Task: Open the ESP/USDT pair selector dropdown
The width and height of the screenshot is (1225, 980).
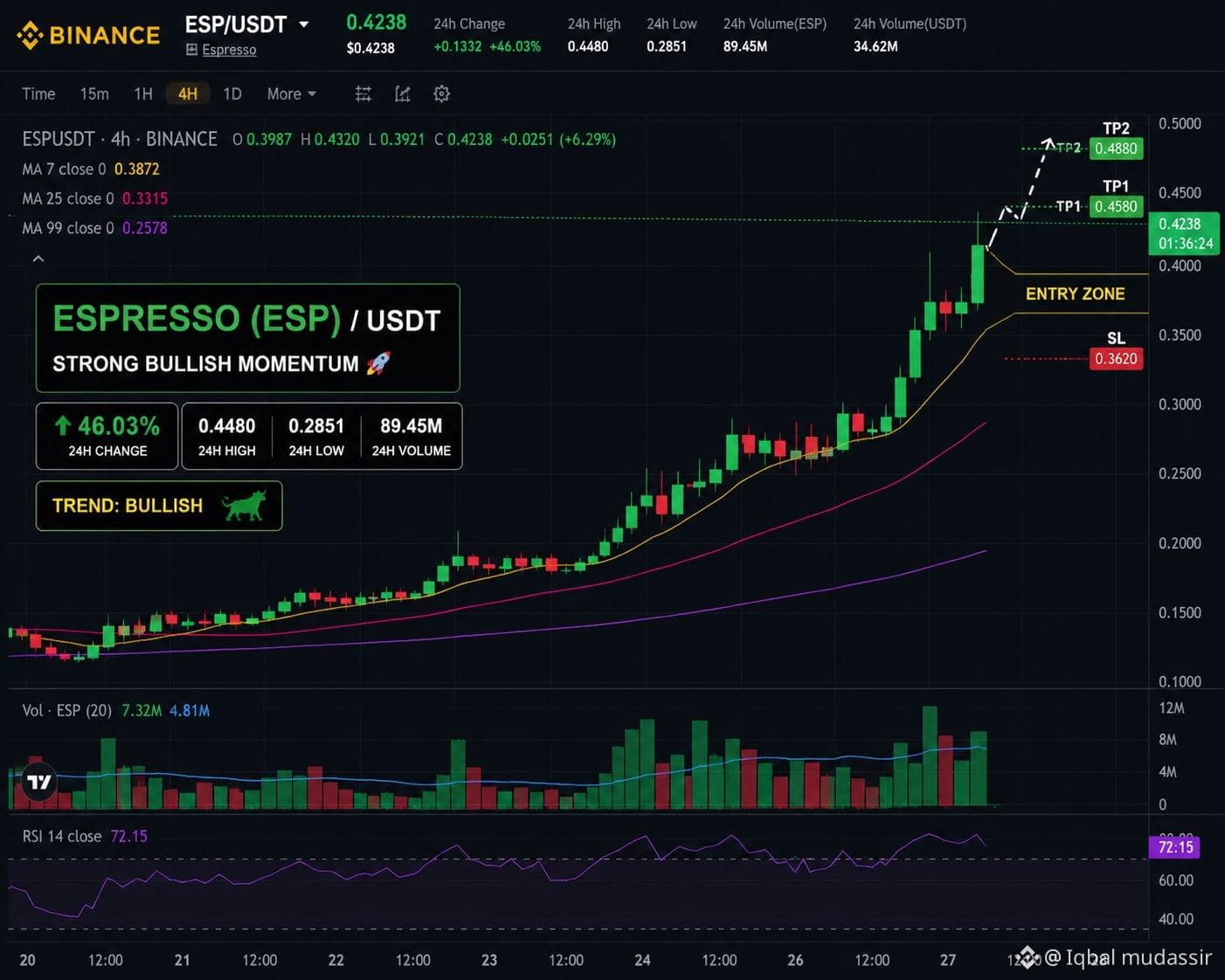Action: click(303, 24)
